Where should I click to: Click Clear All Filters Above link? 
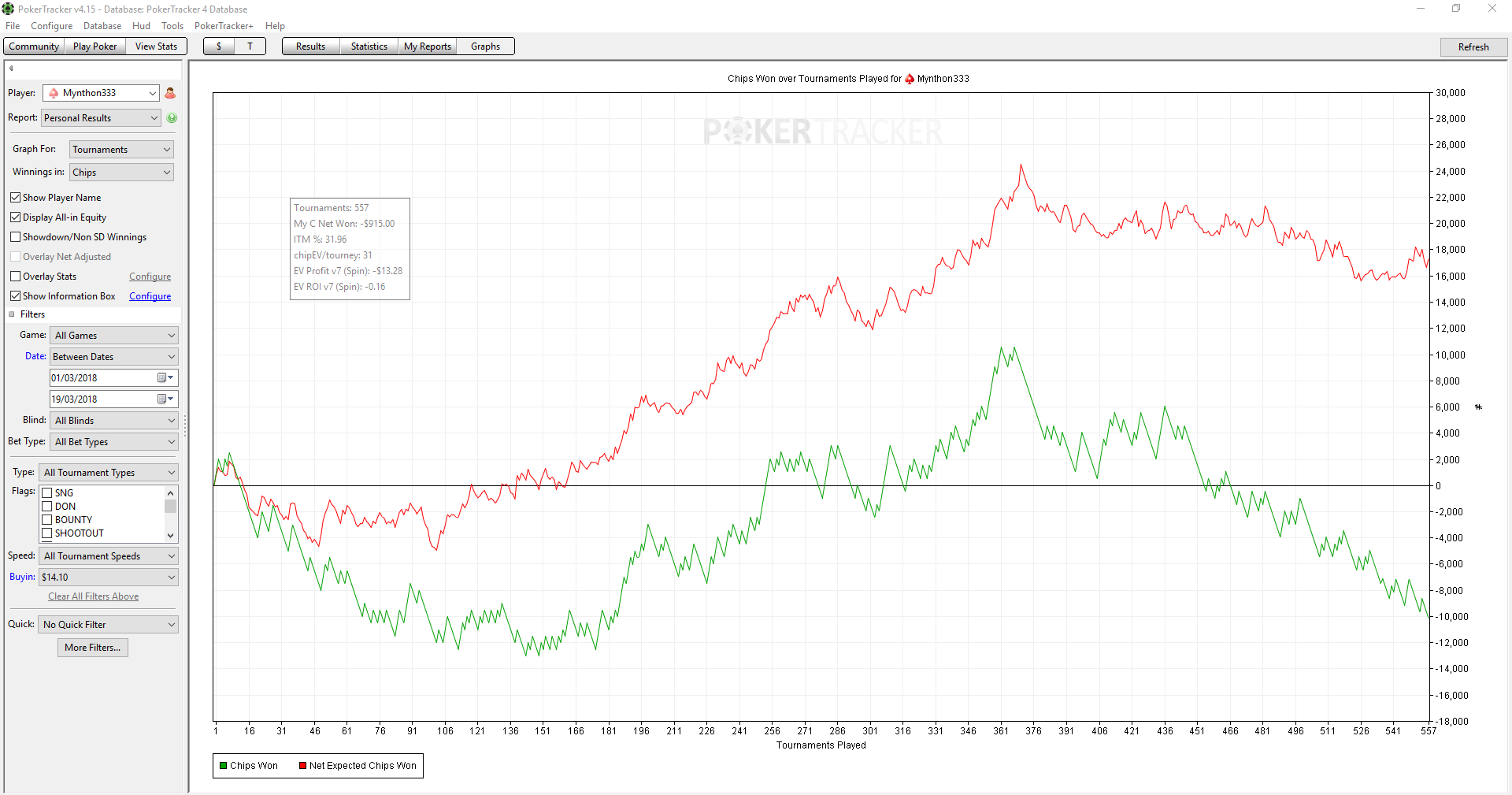[x=93, y=596]
